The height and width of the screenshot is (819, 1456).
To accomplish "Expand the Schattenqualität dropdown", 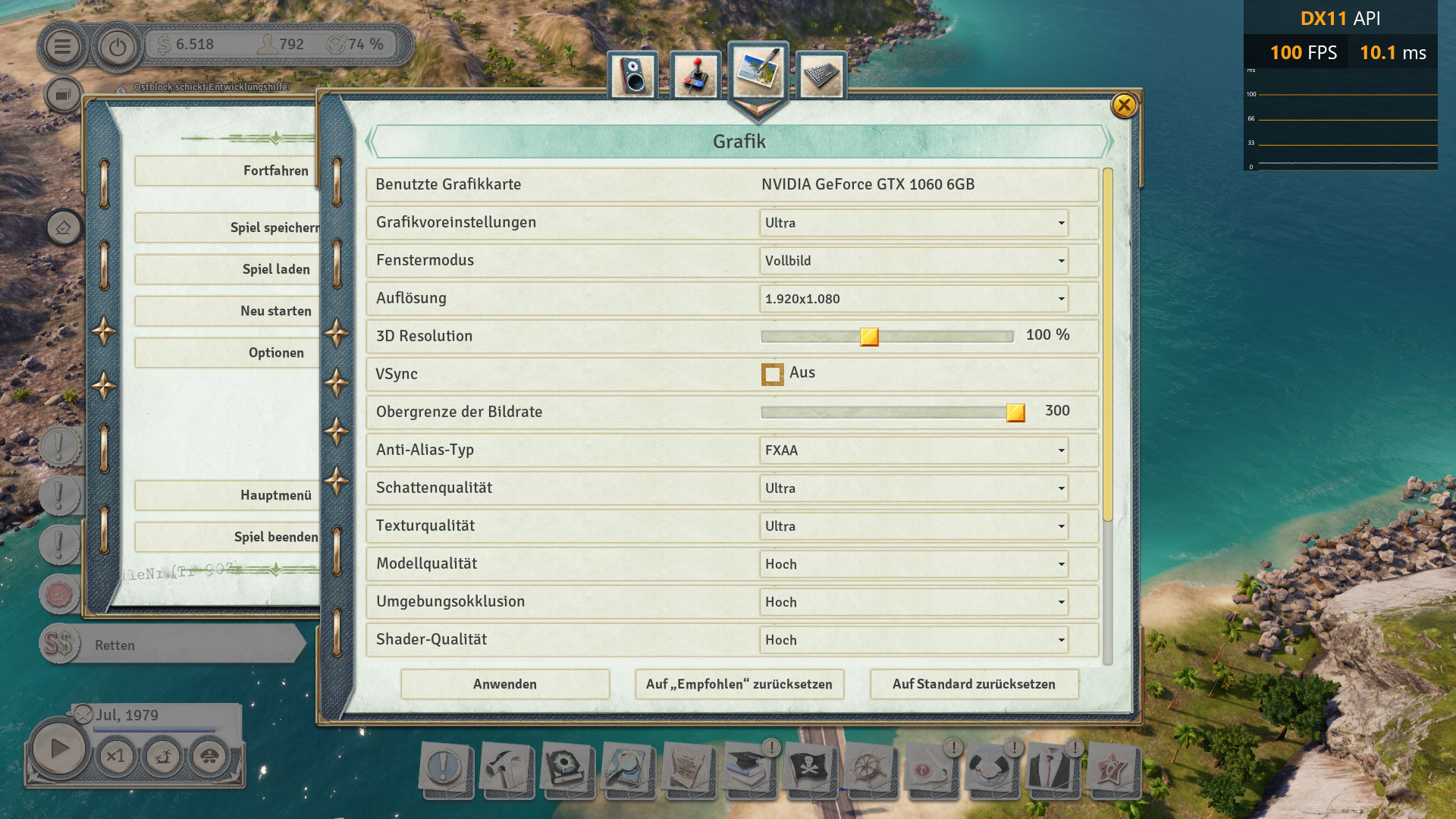I will pyautogui.click(x=913, y=488).
